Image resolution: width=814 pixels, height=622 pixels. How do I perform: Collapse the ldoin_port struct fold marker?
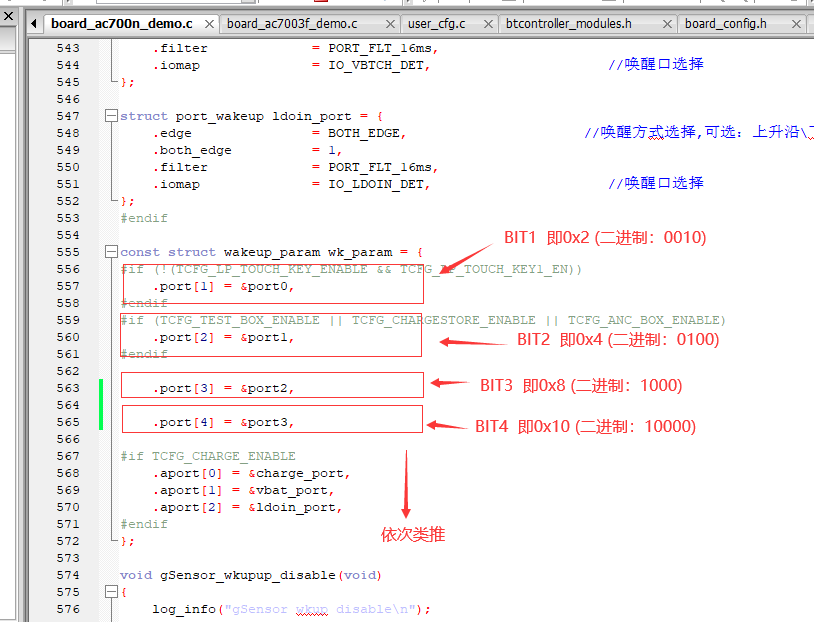(x=111, y=116)
